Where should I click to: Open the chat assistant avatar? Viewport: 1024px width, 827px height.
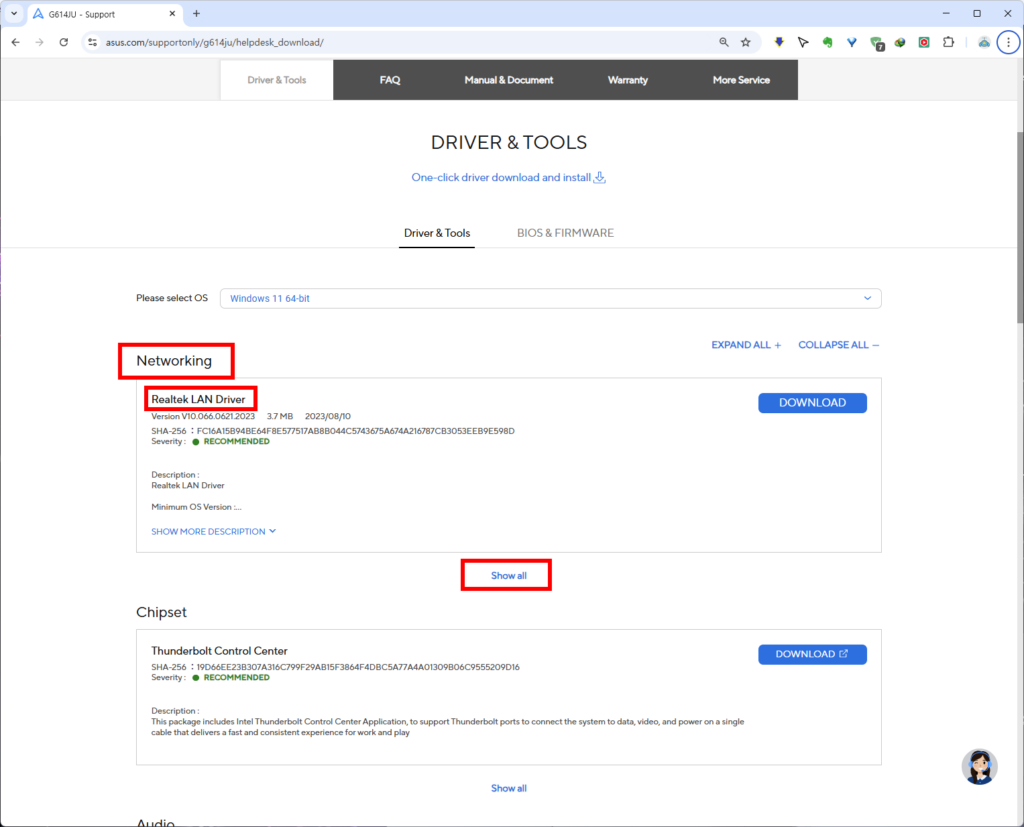[x=979, y=766]
